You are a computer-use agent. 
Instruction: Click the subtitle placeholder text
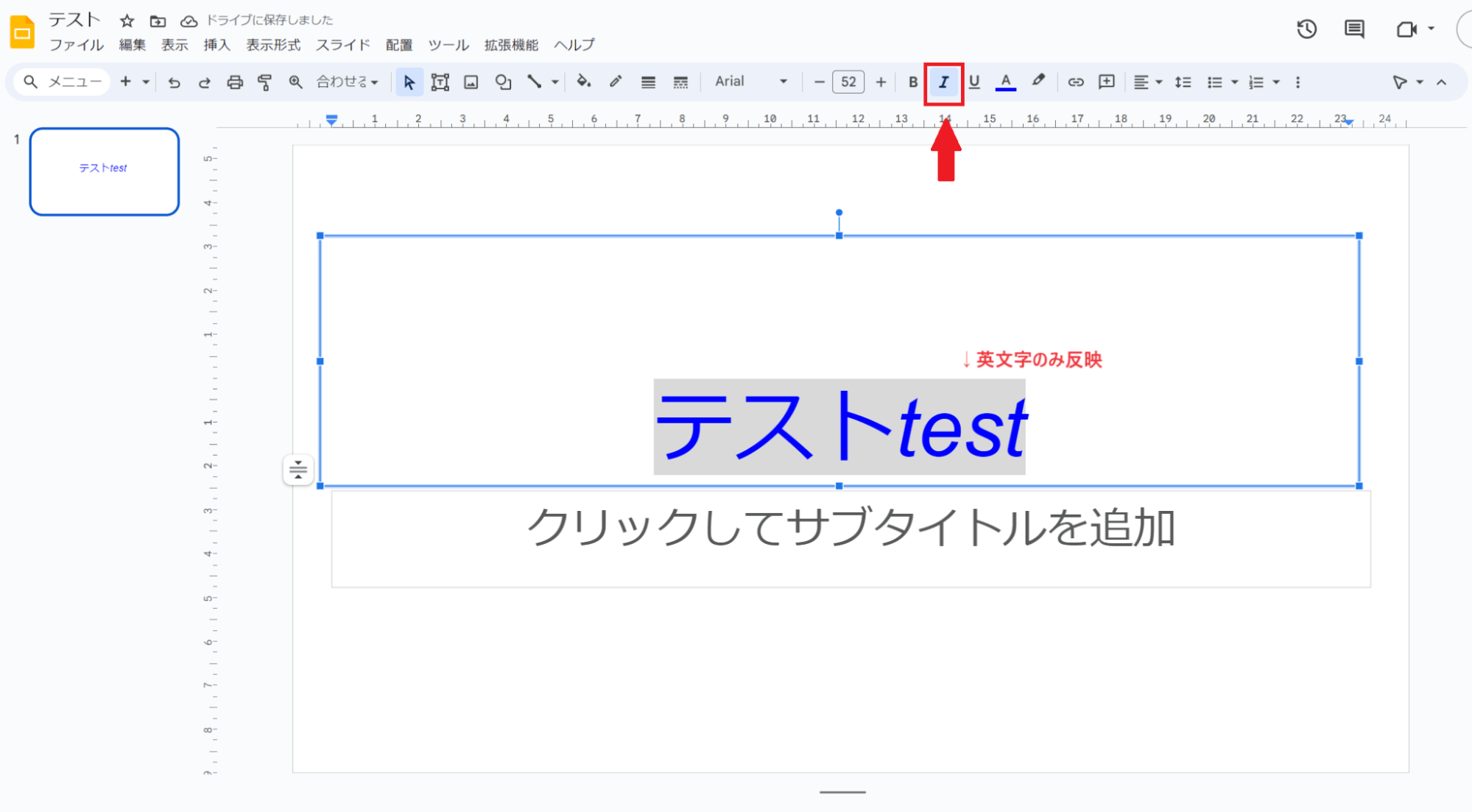pyautogui.click(x=850, y=528)
